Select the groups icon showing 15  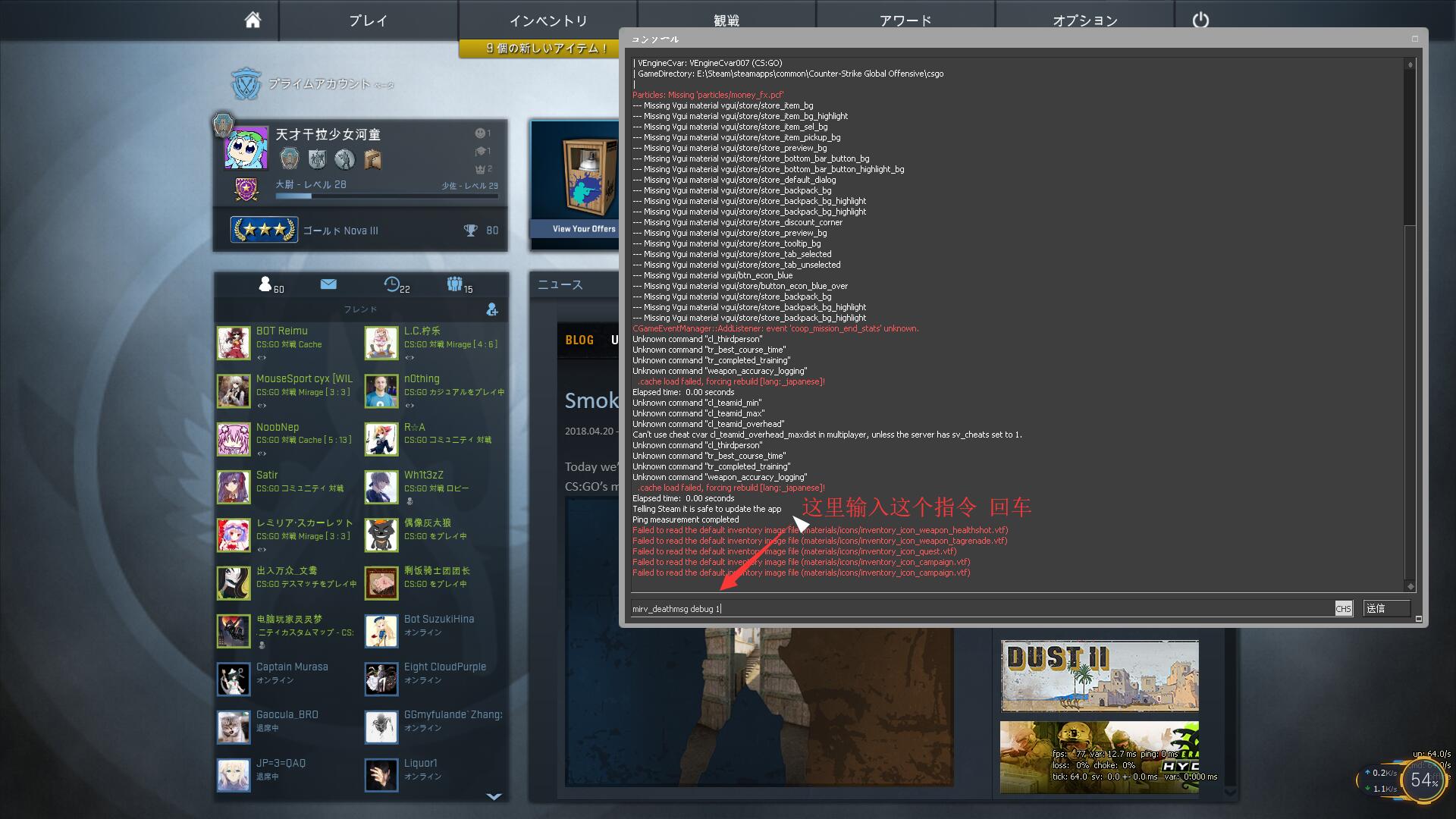tap(453, 284)
